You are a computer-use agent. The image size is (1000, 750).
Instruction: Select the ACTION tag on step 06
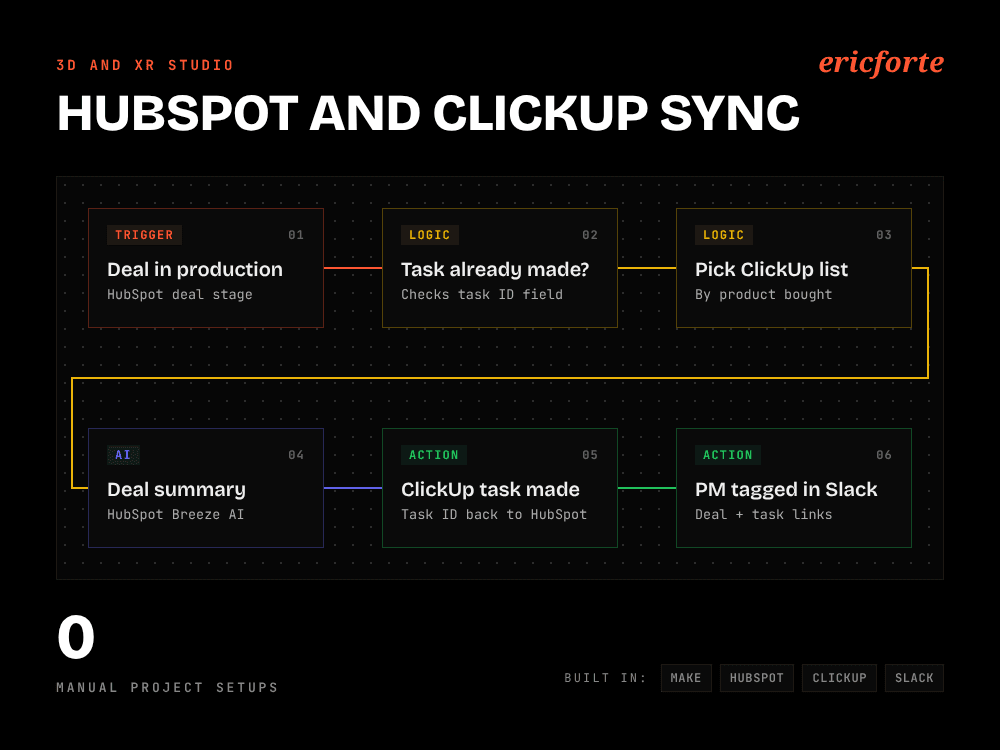pyautogui.click(x=728, y=455)
